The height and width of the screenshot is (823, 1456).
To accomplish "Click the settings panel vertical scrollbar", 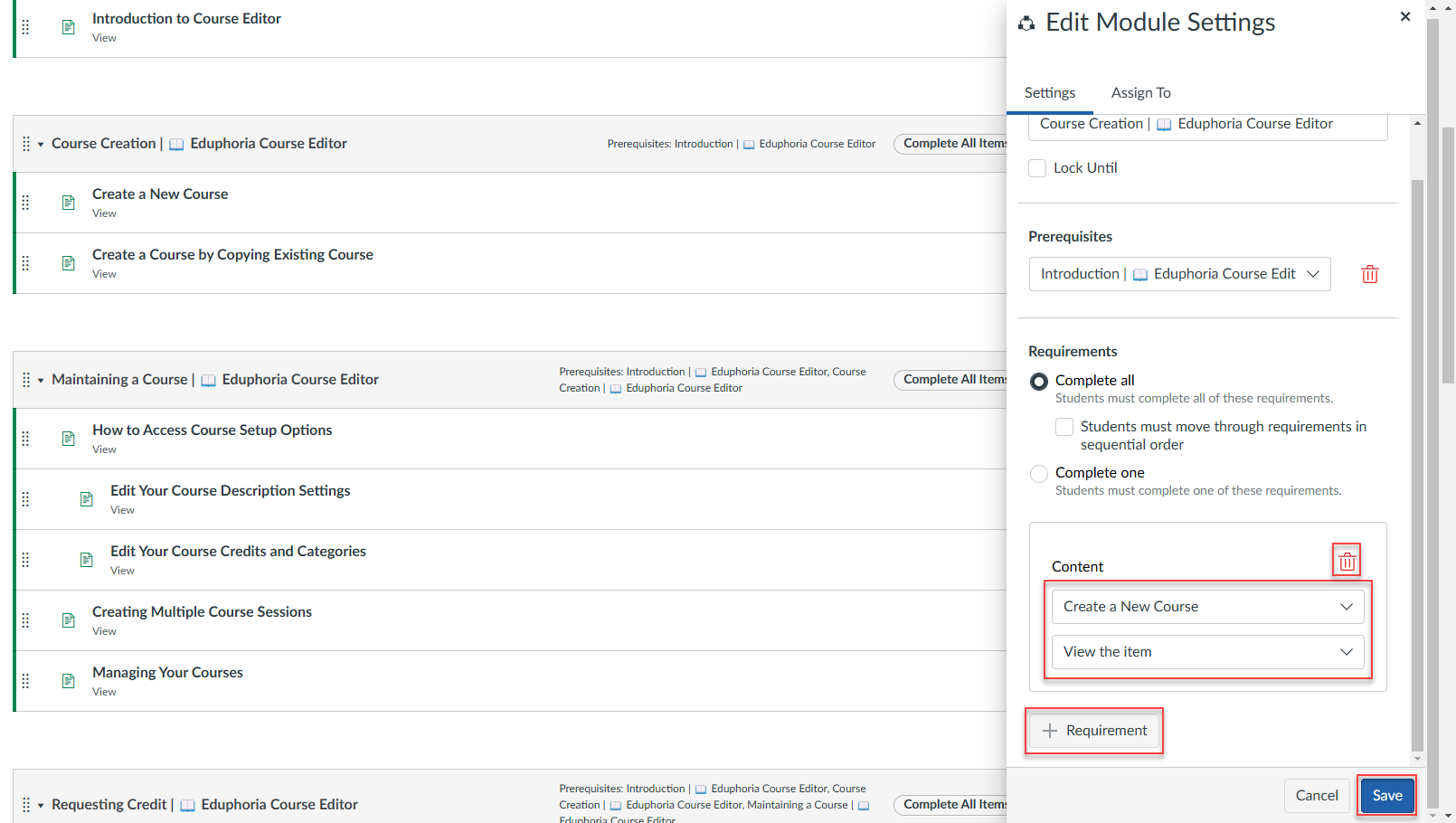I will 1417,452.
